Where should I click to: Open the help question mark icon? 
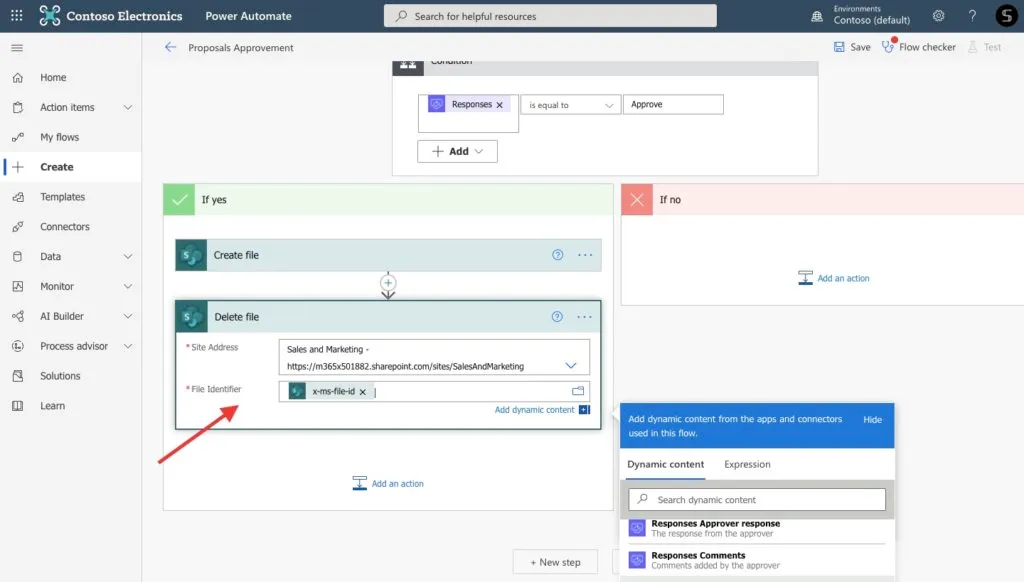coord(972,16)
